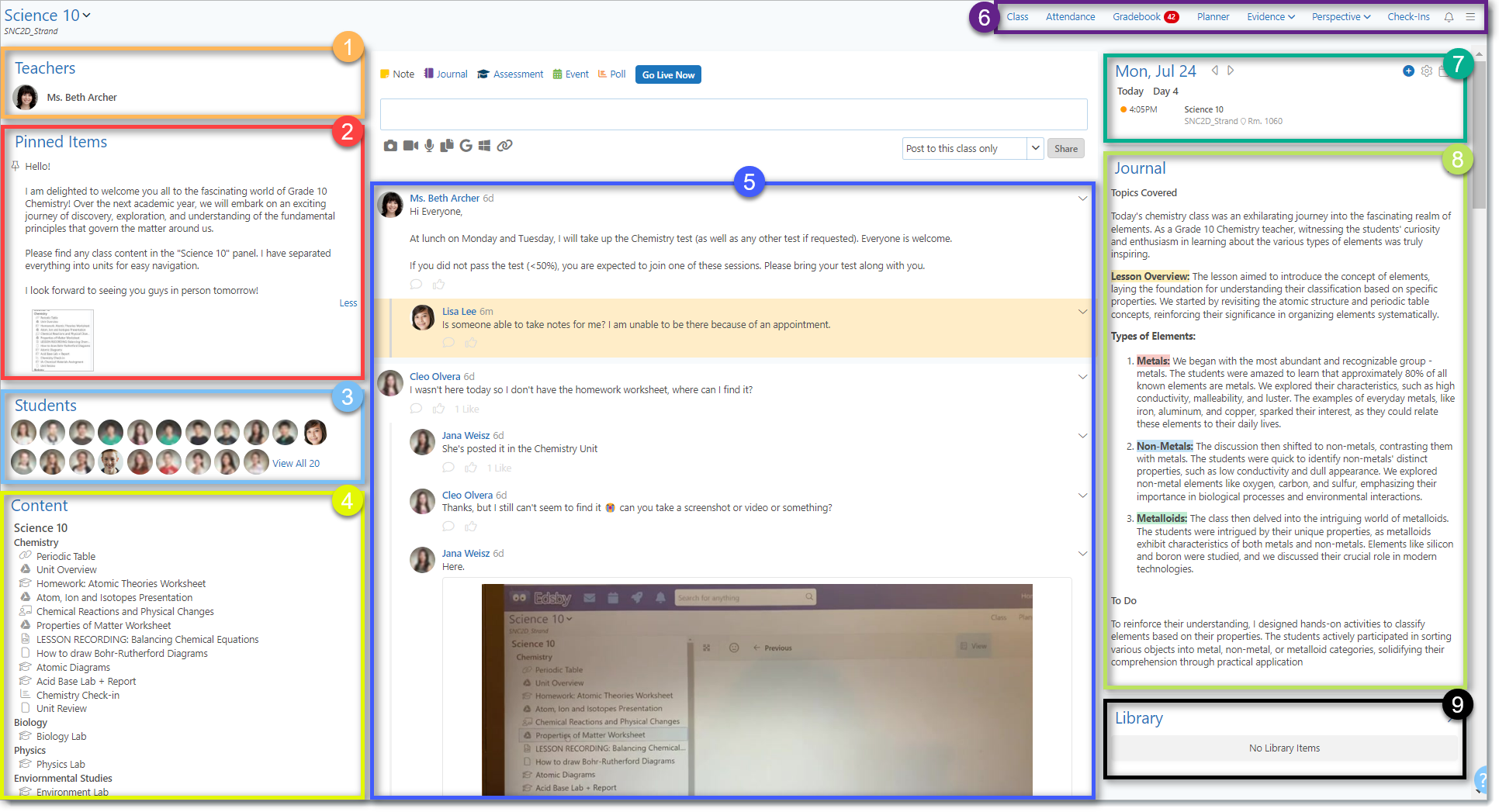Like Cleo Olvera's screenshot request comment
The image size is (1499, 812).
click(471, 527)
